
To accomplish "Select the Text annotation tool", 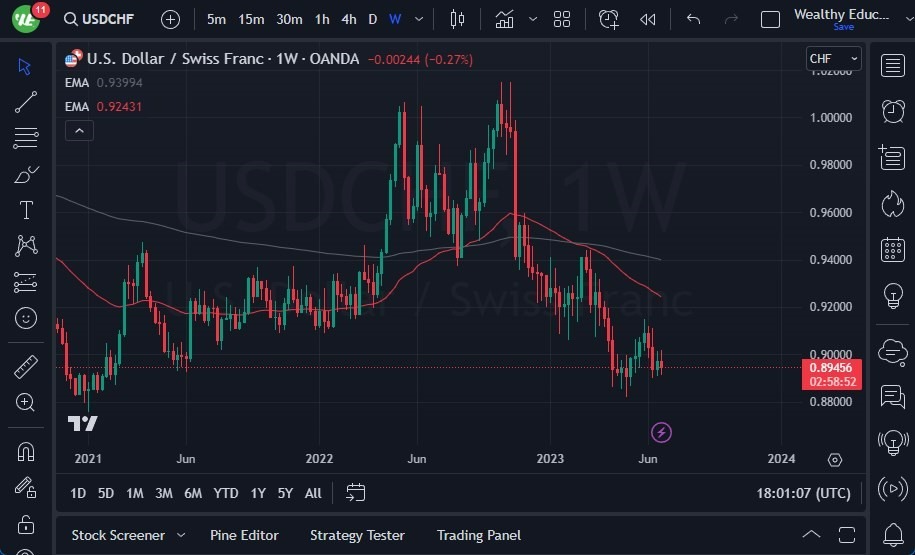I will (x=26, y=210).
